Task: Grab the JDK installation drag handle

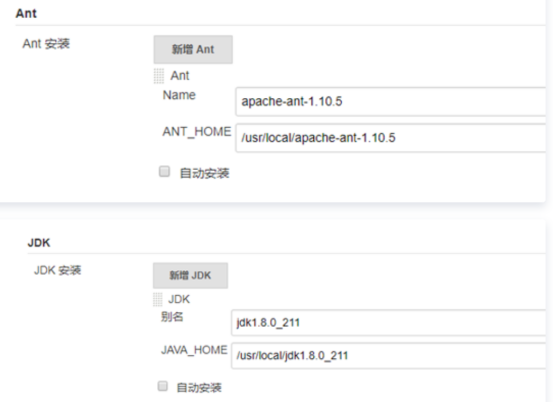Action: [158, 299]
